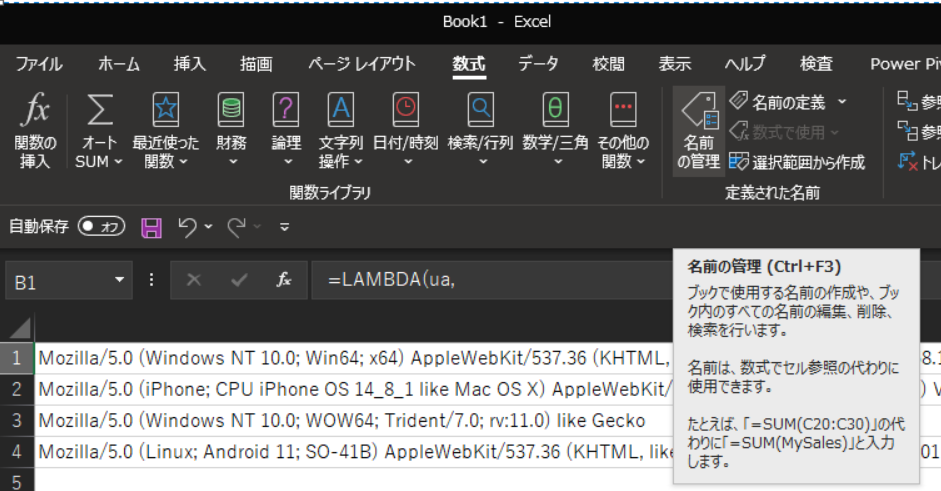The image size is (941, 491).
Task: Click the cell with iPhone OS 14_8_1 user agent
Action: tap(354, 390)
